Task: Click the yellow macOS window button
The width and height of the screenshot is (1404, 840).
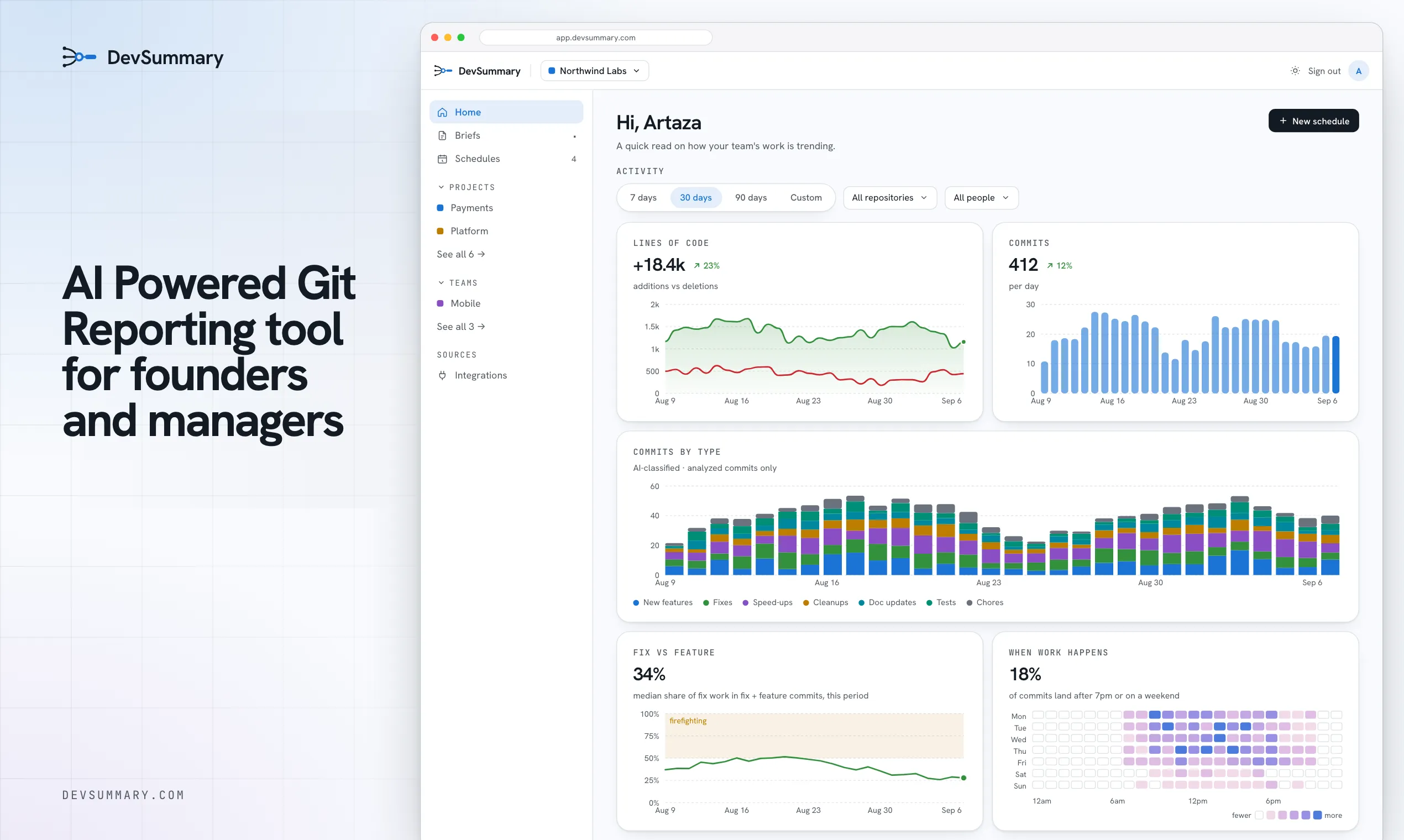Action: pyautogui.click(x=448, y=38)
